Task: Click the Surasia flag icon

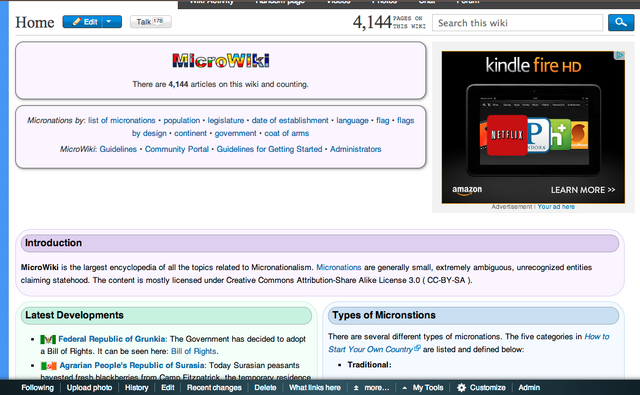Action: click(x=49, y=366)
